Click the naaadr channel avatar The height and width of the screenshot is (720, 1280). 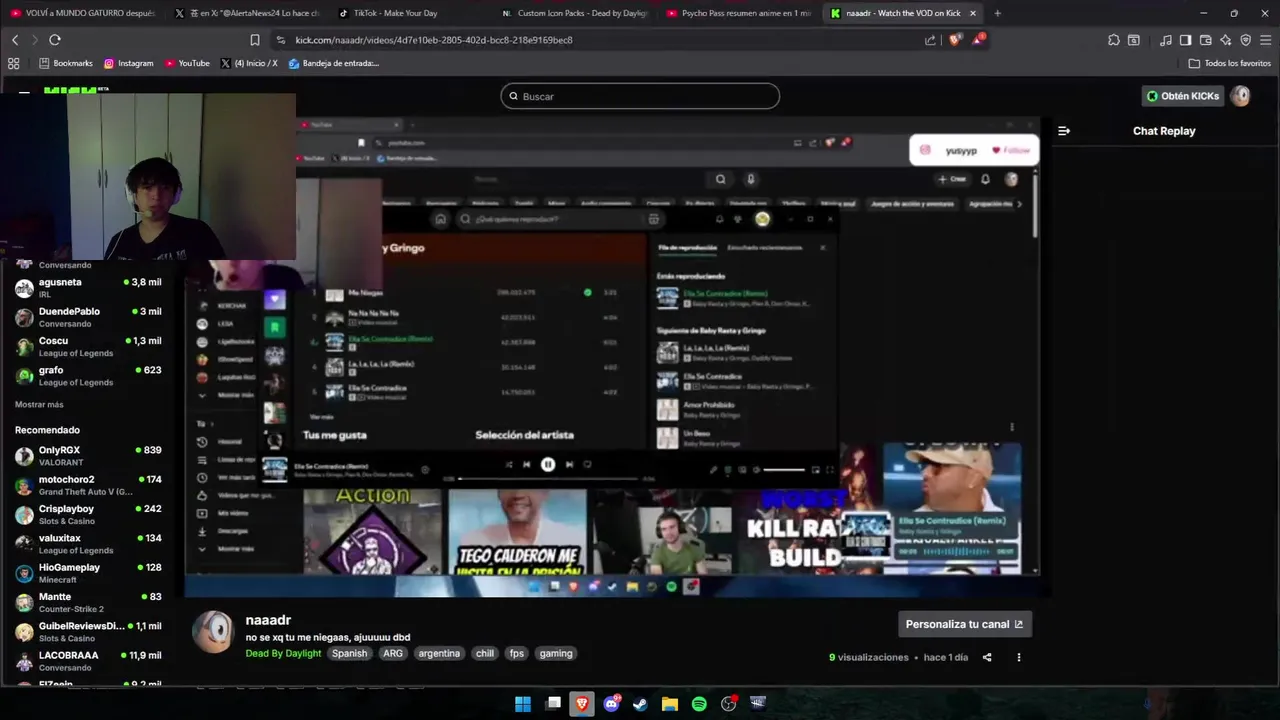click(213, 632)
